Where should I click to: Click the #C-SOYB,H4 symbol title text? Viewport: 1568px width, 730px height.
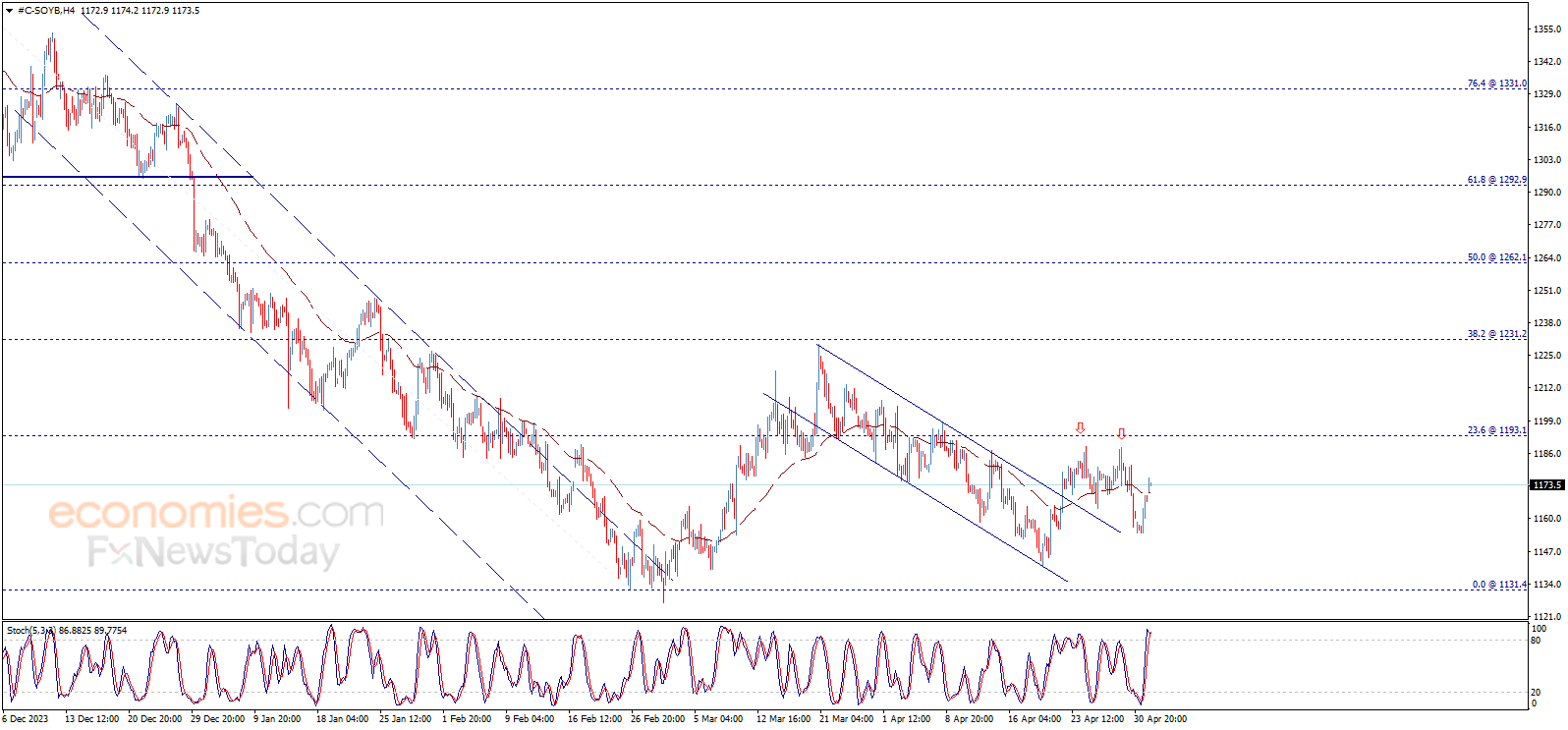[46, 11]
